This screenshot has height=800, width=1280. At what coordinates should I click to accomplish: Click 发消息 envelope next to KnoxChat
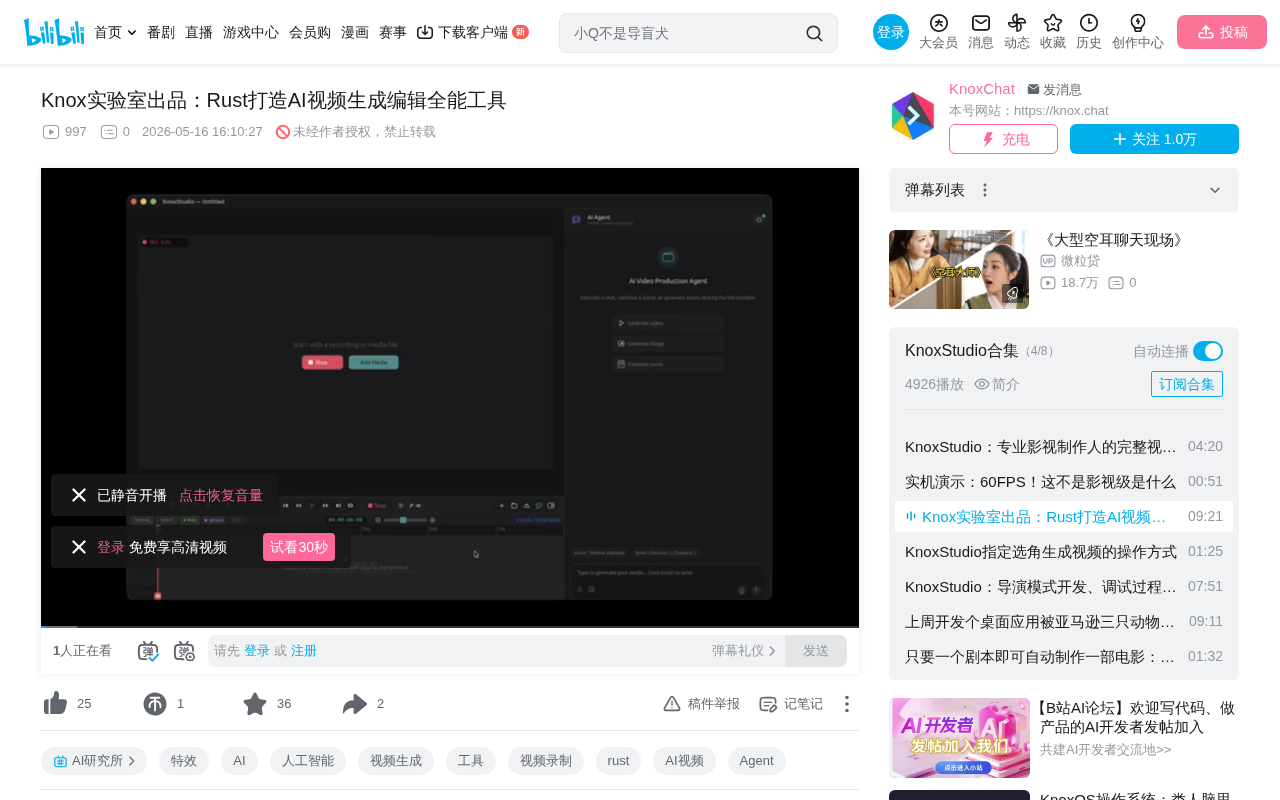1054,89
